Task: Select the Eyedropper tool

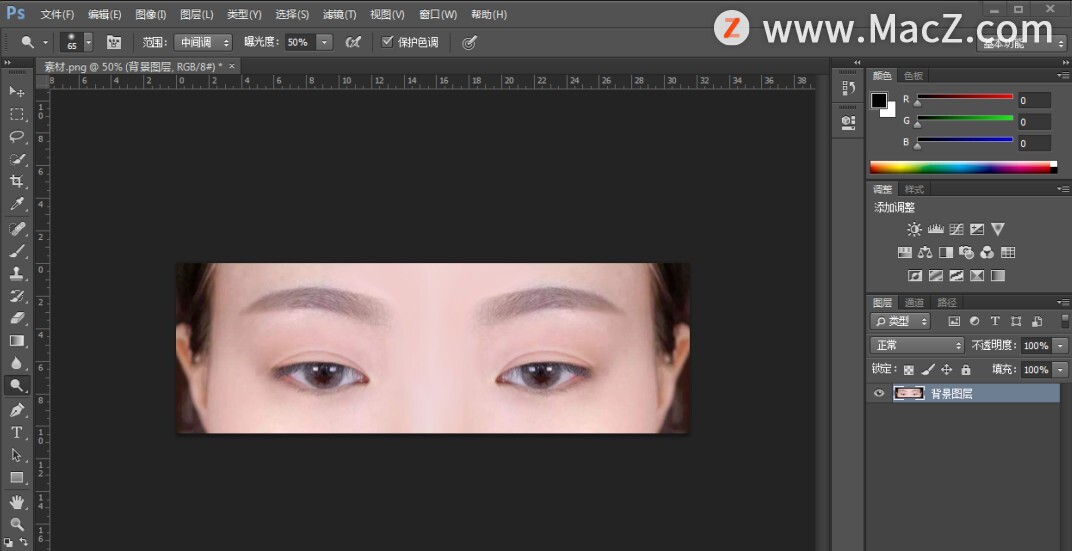Action: click(x=17, y=204)
